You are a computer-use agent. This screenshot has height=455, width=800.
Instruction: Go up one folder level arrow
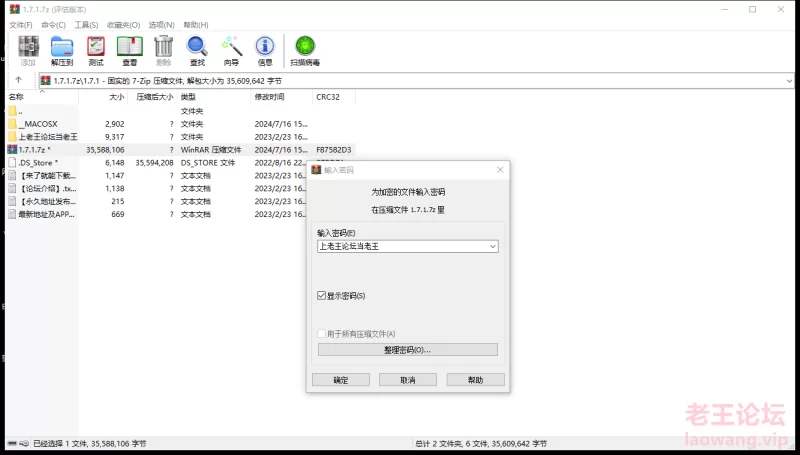click(18, 80)
